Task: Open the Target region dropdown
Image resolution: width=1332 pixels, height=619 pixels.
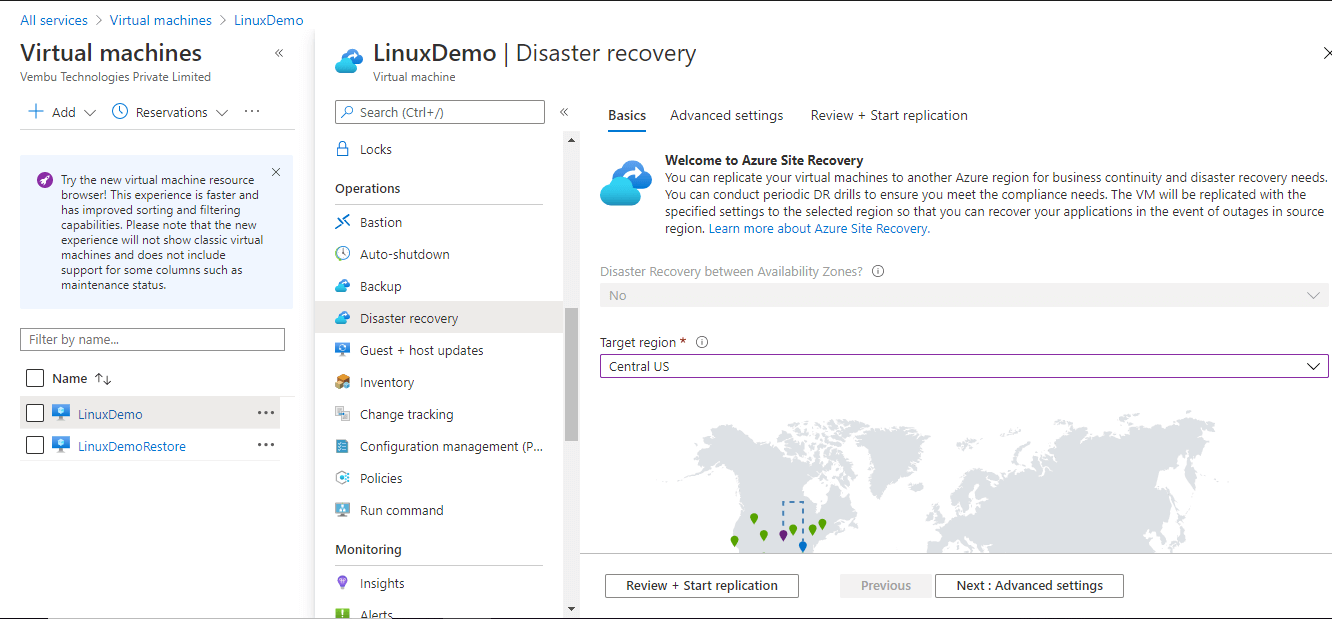Action: tap(964, 366)
